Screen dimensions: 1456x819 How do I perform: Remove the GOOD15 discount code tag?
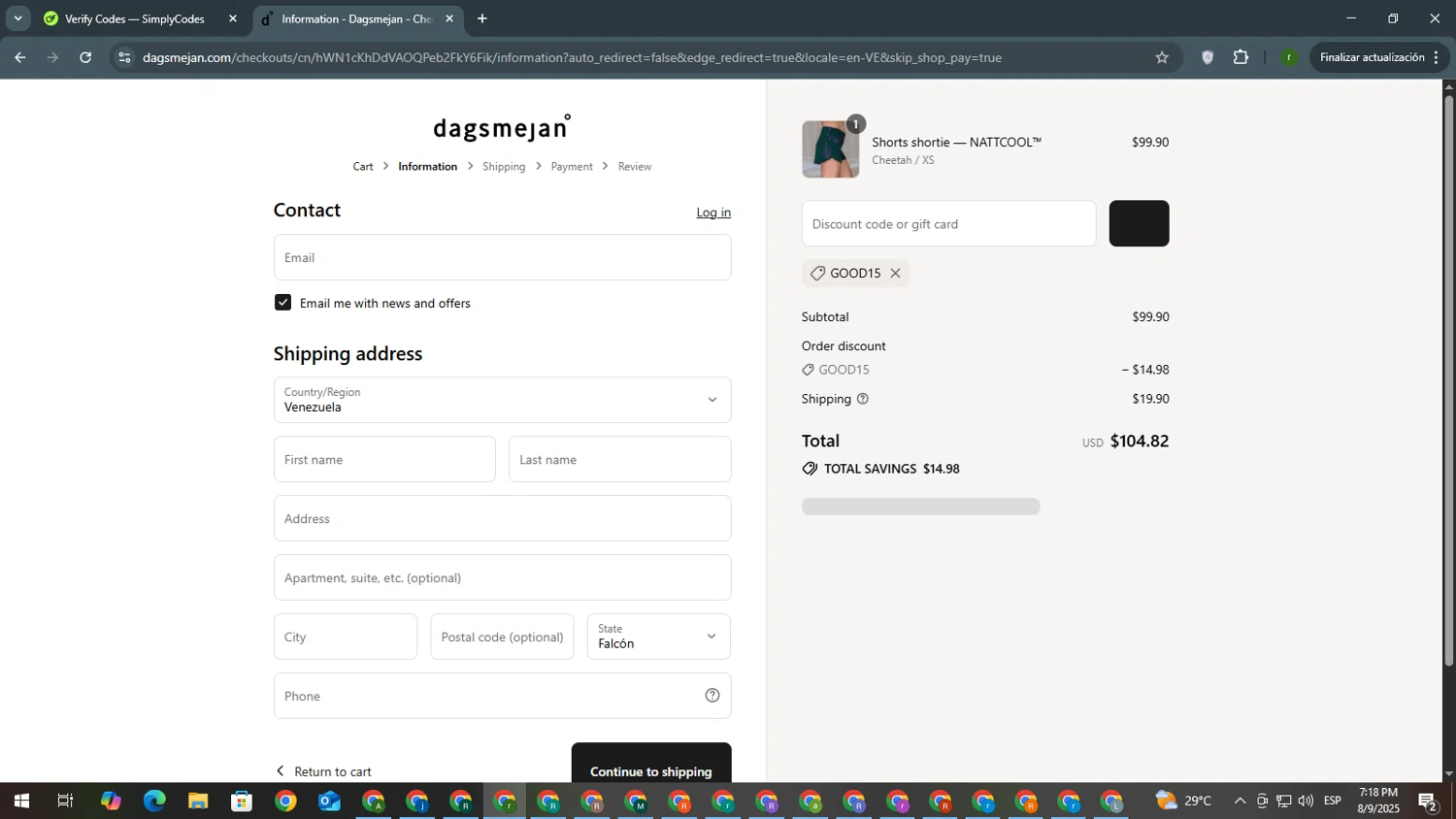point(895,273)
